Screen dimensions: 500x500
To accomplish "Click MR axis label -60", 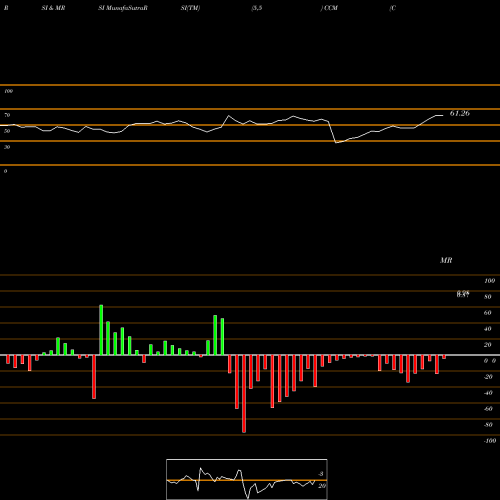I will [488, 409].
